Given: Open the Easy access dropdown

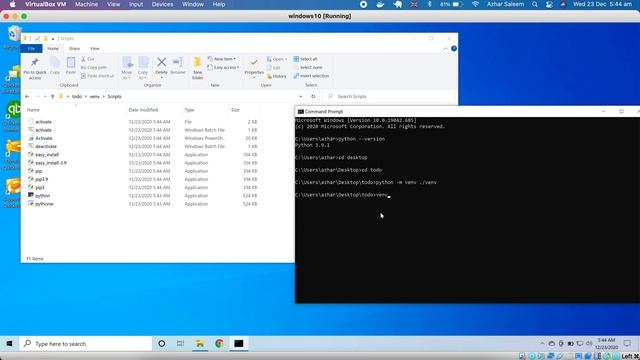Looking at the screenshot, I should 223,67.
